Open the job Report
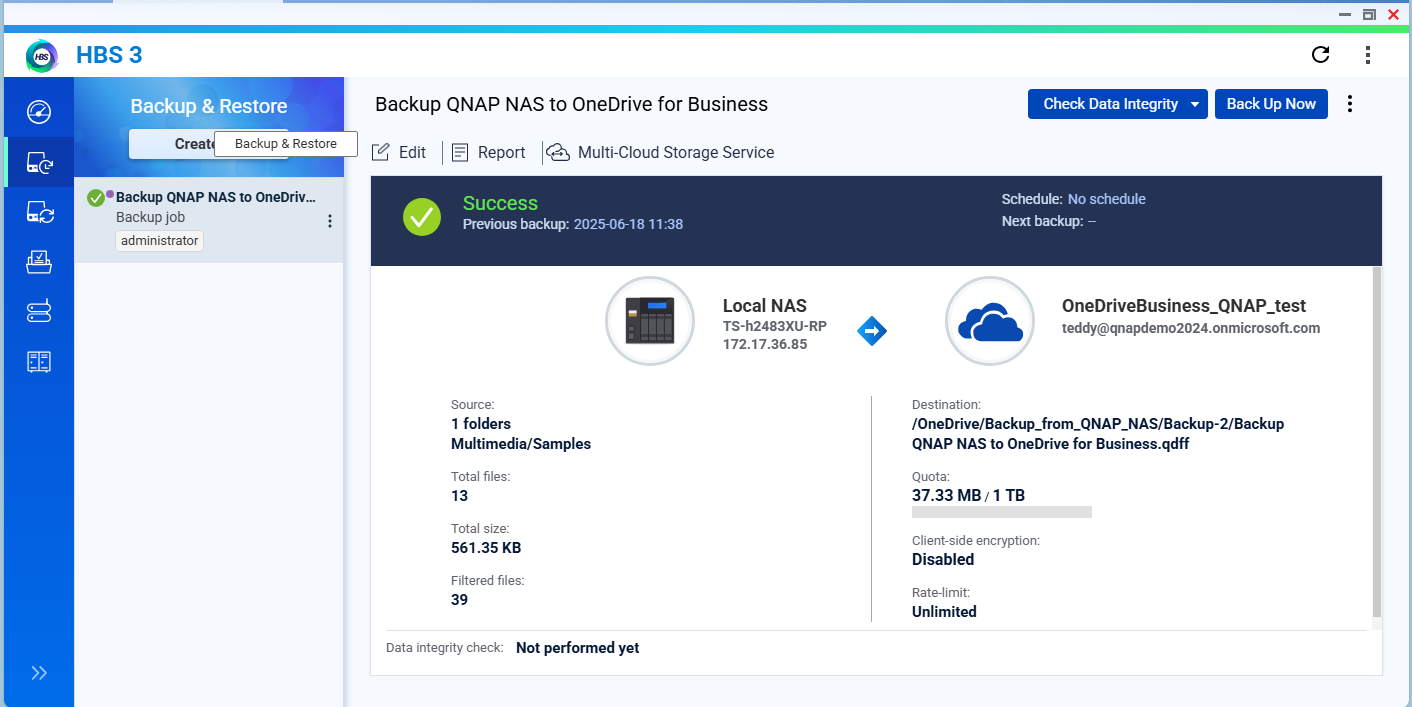This screenshot has width=1412, height=707. click(489, 153)
